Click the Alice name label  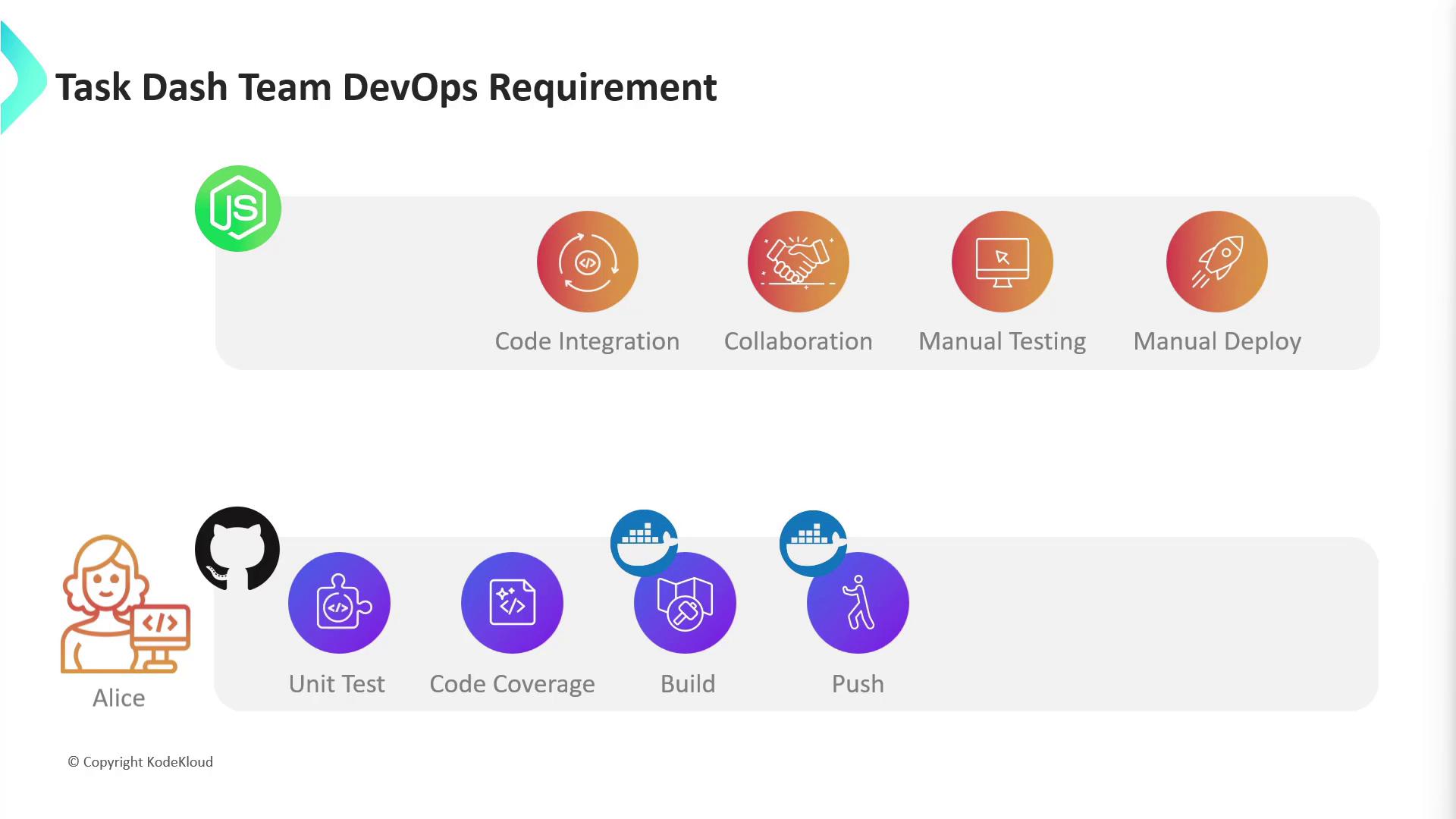coord(119,698)
